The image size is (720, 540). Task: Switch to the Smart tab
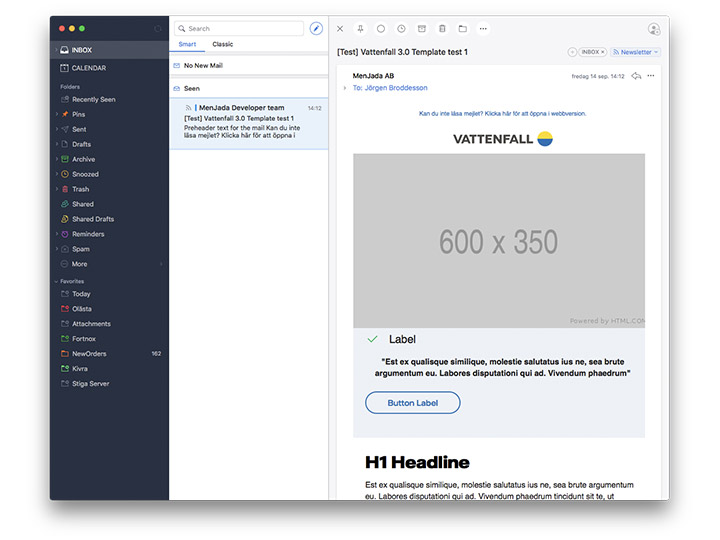point(187,44)
